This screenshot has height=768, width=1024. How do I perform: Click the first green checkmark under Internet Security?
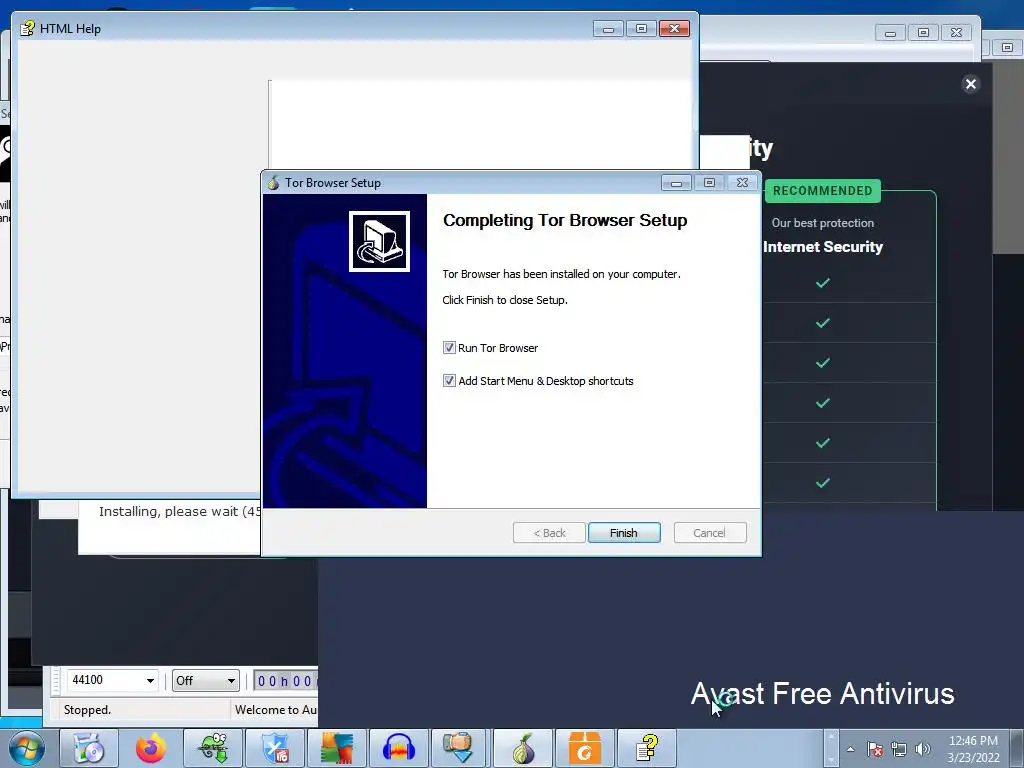[x=822, y=283]
